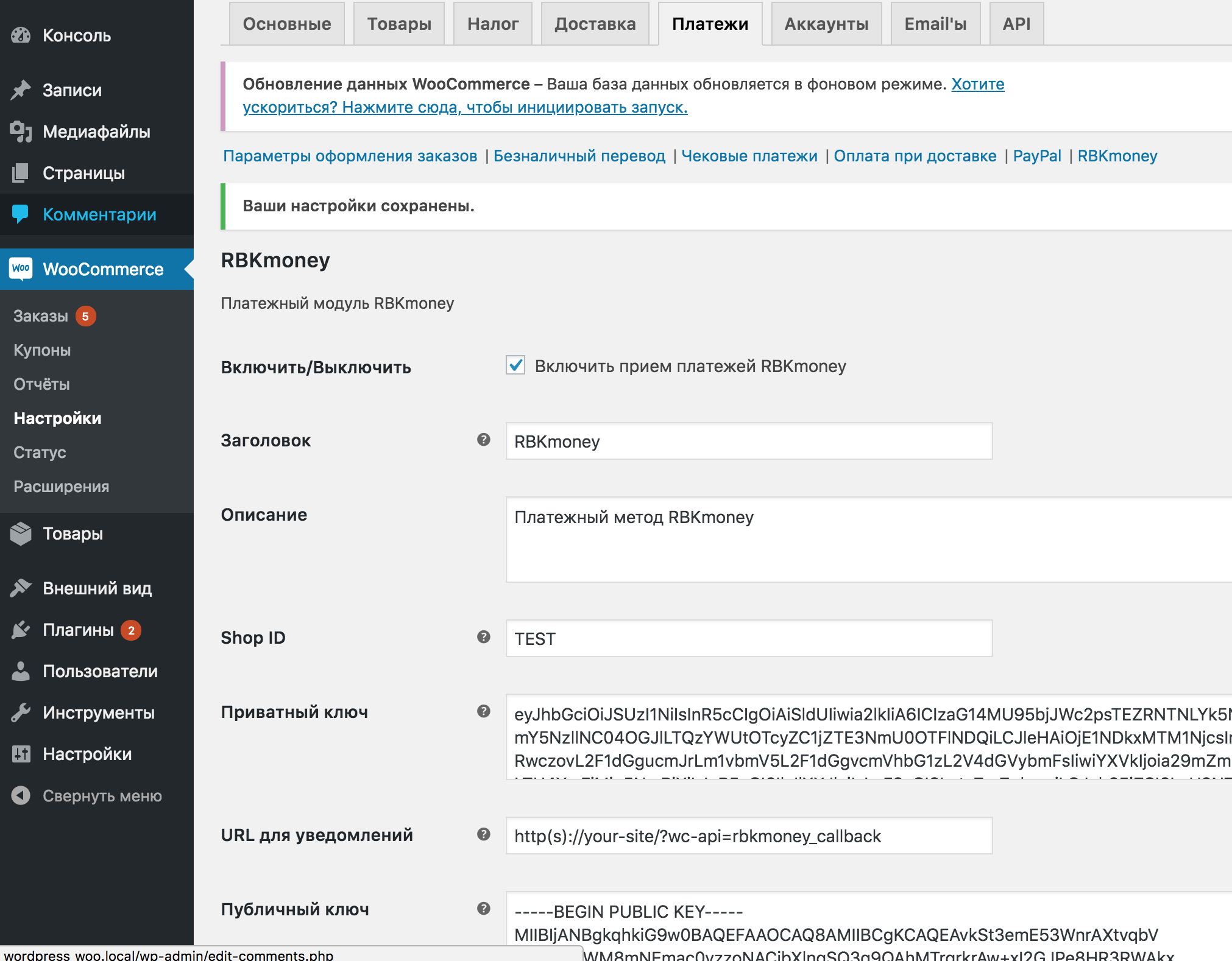Click the Консоль dashboard icon
Image resolution: width=1232 pixels, height=961 pixels.
click(21, 35)
